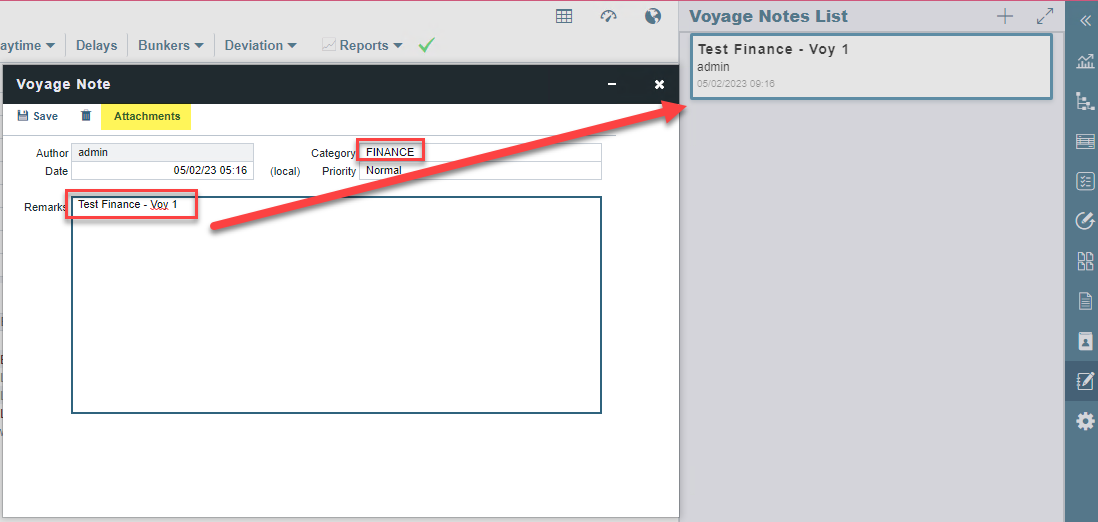Image resolution: width=1098 pixels, height=522 pixels.
Task: Open the Reports dropdown menu
Action: pos(362,45)
